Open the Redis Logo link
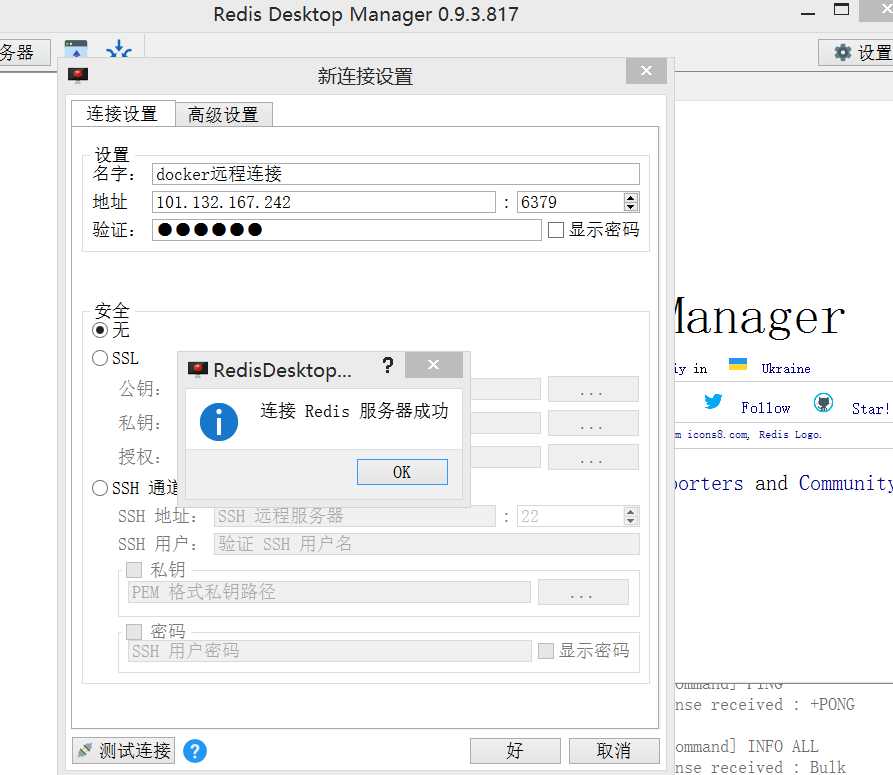Image resolution: width=893 pixels, height=775 pixels. 790,434
